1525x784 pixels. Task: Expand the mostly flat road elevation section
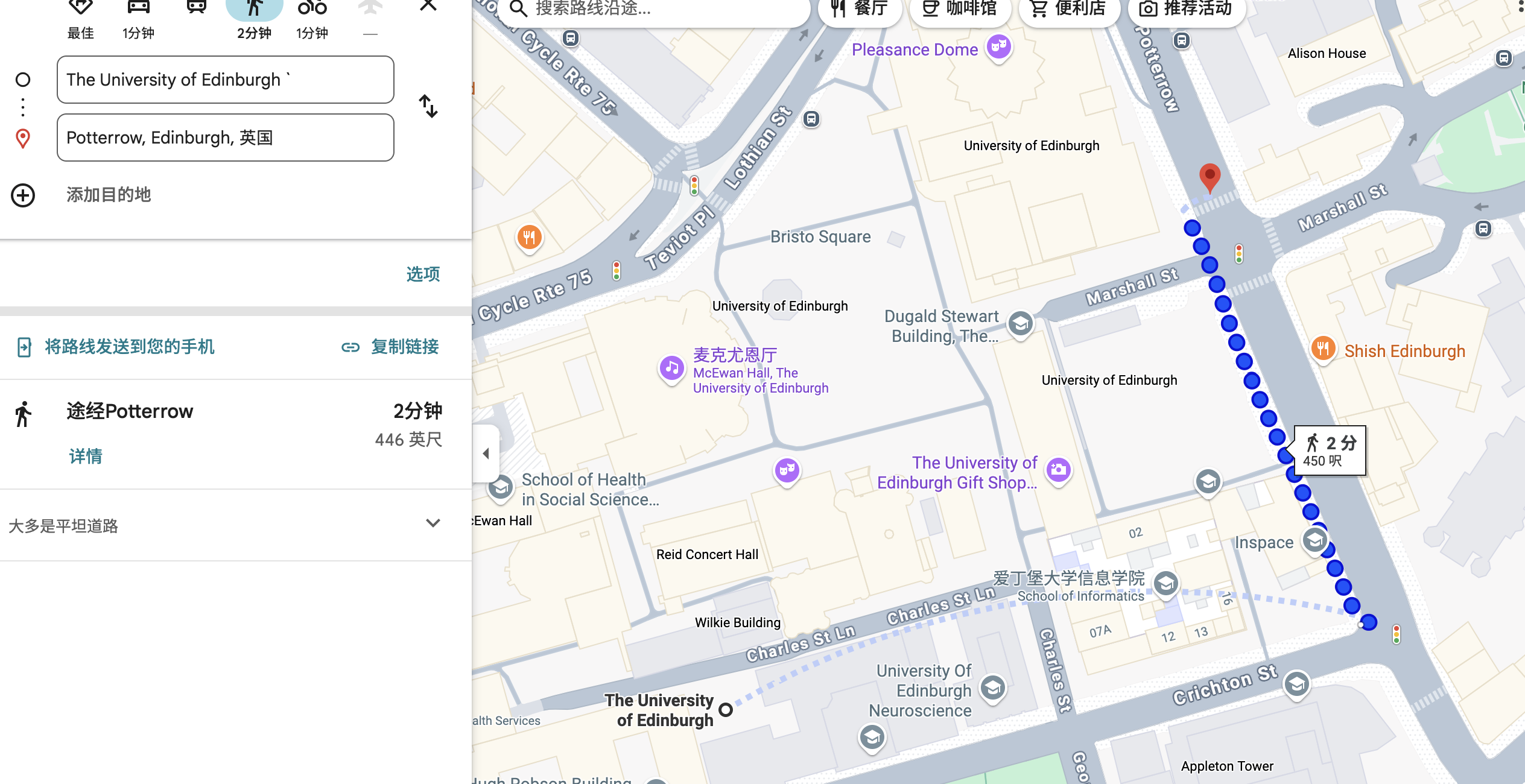(433, 523)
